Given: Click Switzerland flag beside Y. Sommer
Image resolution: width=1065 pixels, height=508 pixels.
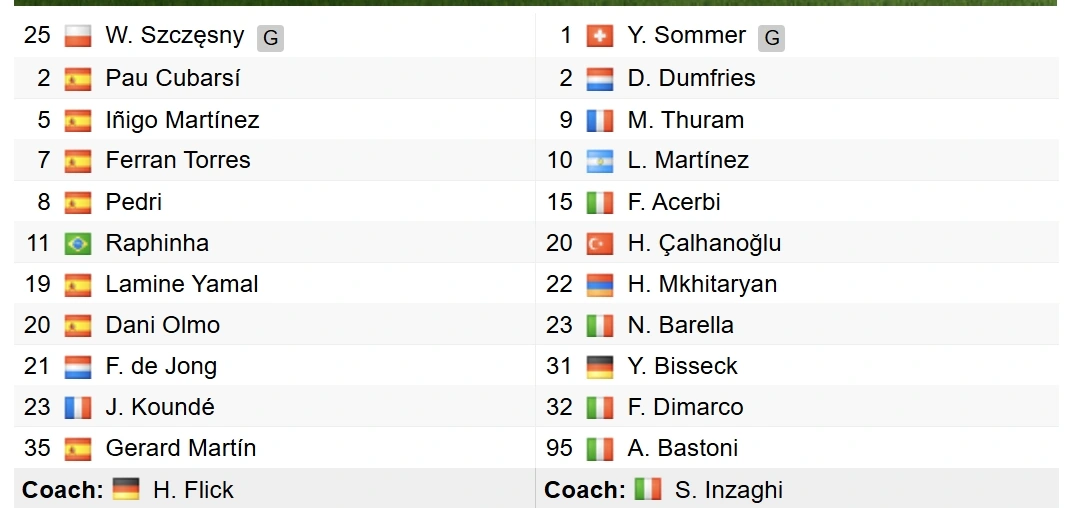Looking at the screenshot, I should [600, 36].
